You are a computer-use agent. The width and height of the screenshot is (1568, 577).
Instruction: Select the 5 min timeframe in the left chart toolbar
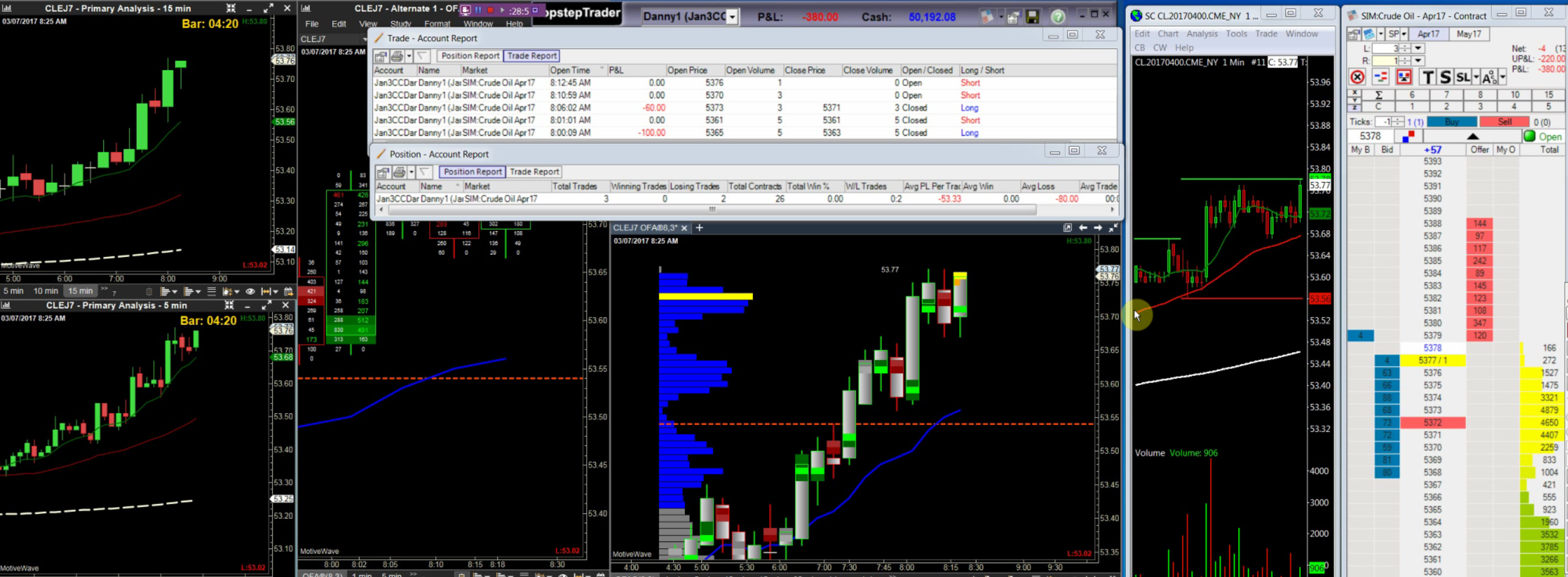13,291
